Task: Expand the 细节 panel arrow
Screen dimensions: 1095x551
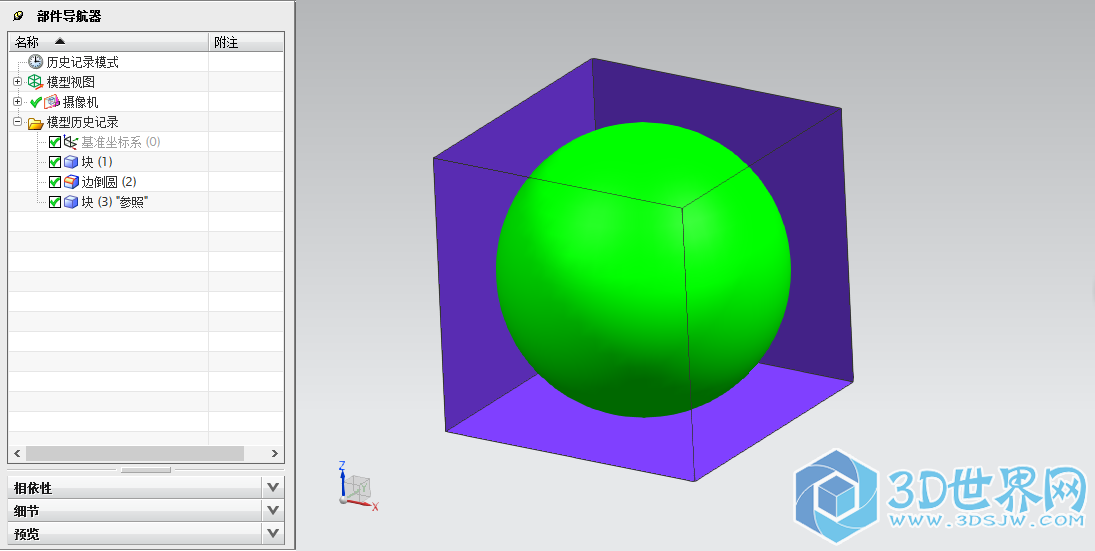Action: [x=273, y=510]
